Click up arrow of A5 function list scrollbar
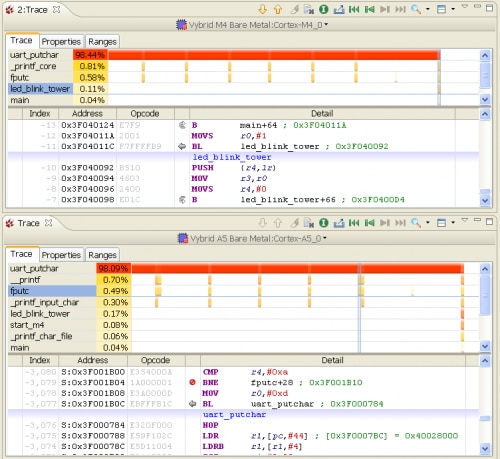This screenshot has width=500, height=459. click(x=485, y=269)
